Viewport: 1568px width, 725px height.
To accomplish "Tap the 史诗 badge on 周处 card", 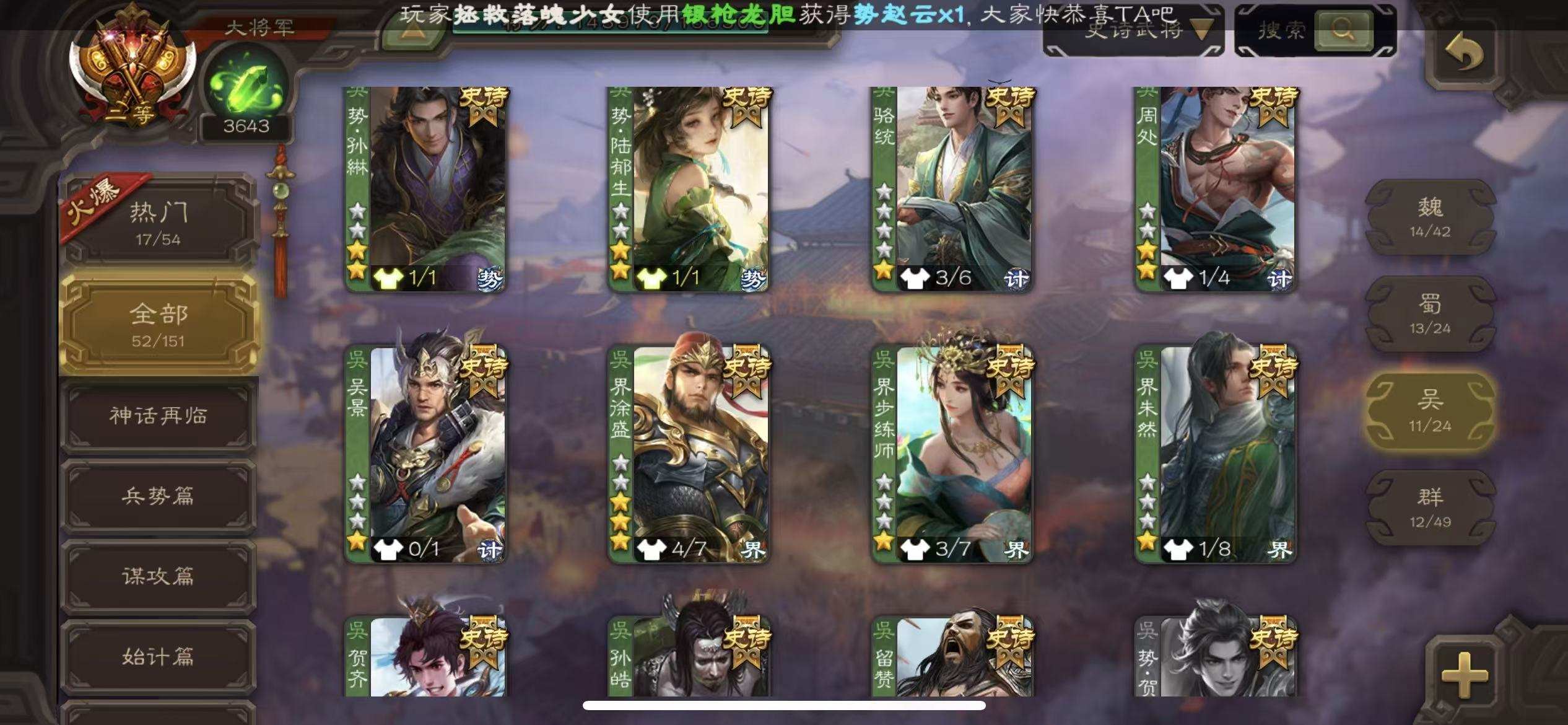I will click(x=1273, y=105).
